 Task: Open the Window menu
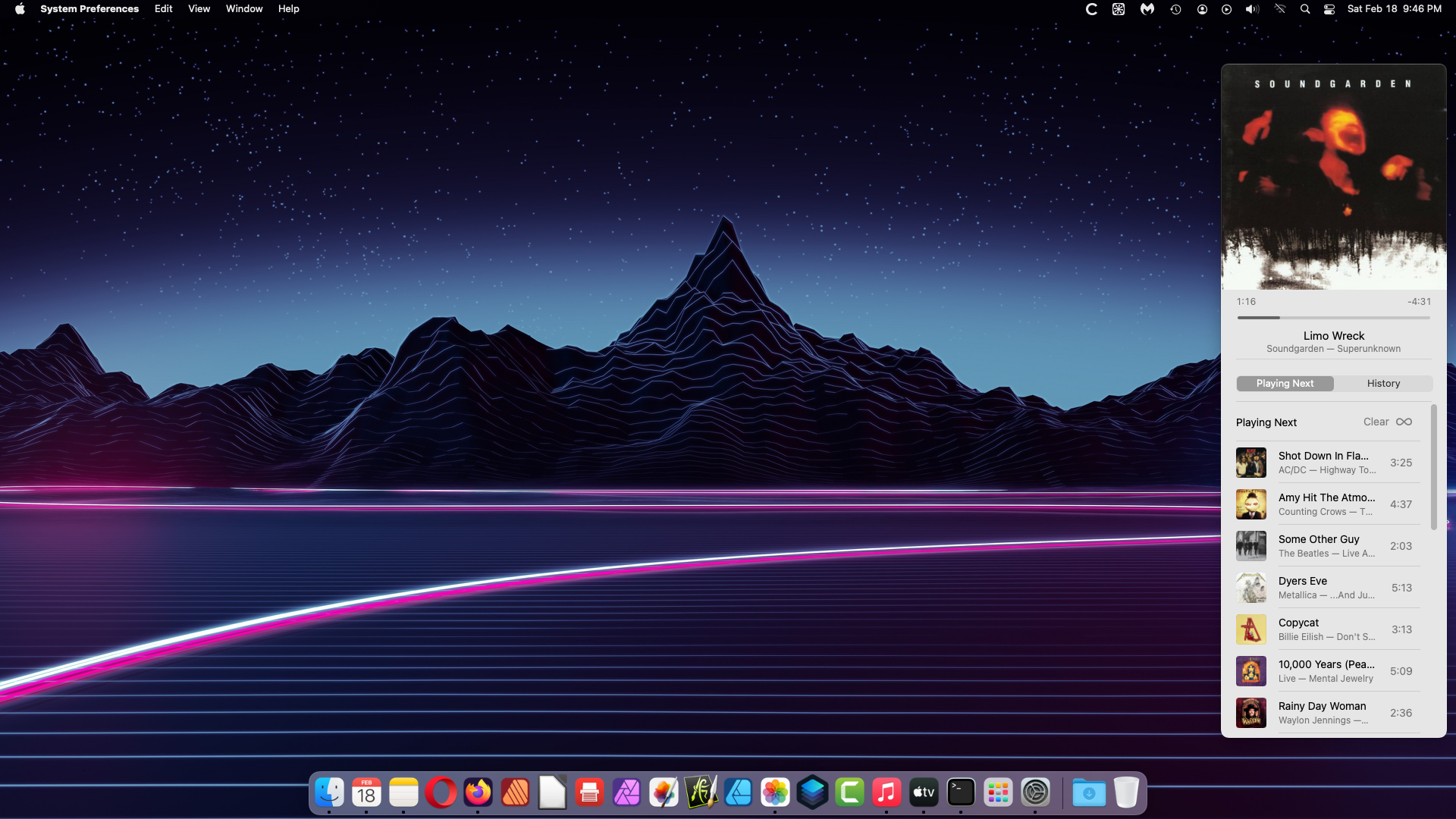[244, 9]
